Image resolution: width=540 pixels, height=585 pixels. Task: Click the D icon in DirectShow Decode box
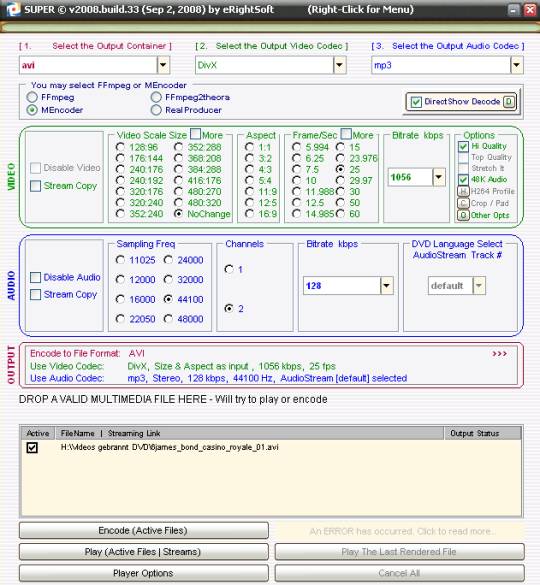coord(509,101)
